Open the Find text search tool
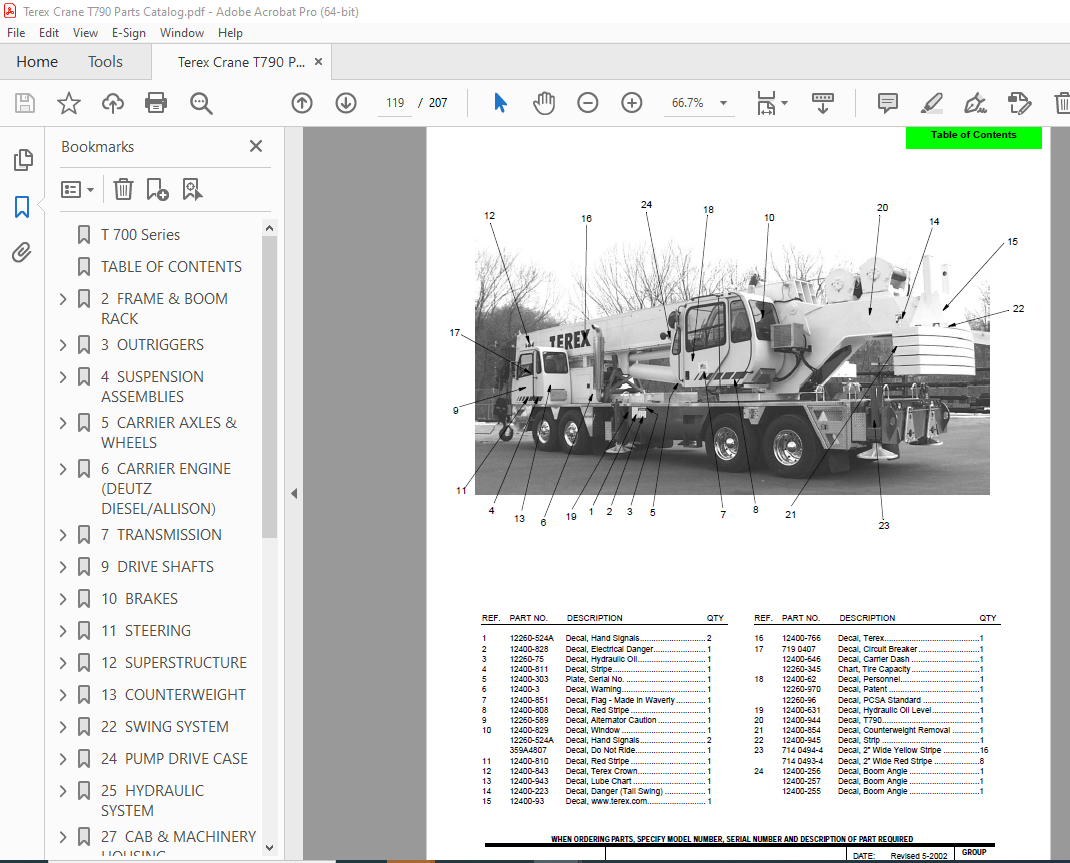The height and width of the screenshot is (863, 1070). pos(201,103)
